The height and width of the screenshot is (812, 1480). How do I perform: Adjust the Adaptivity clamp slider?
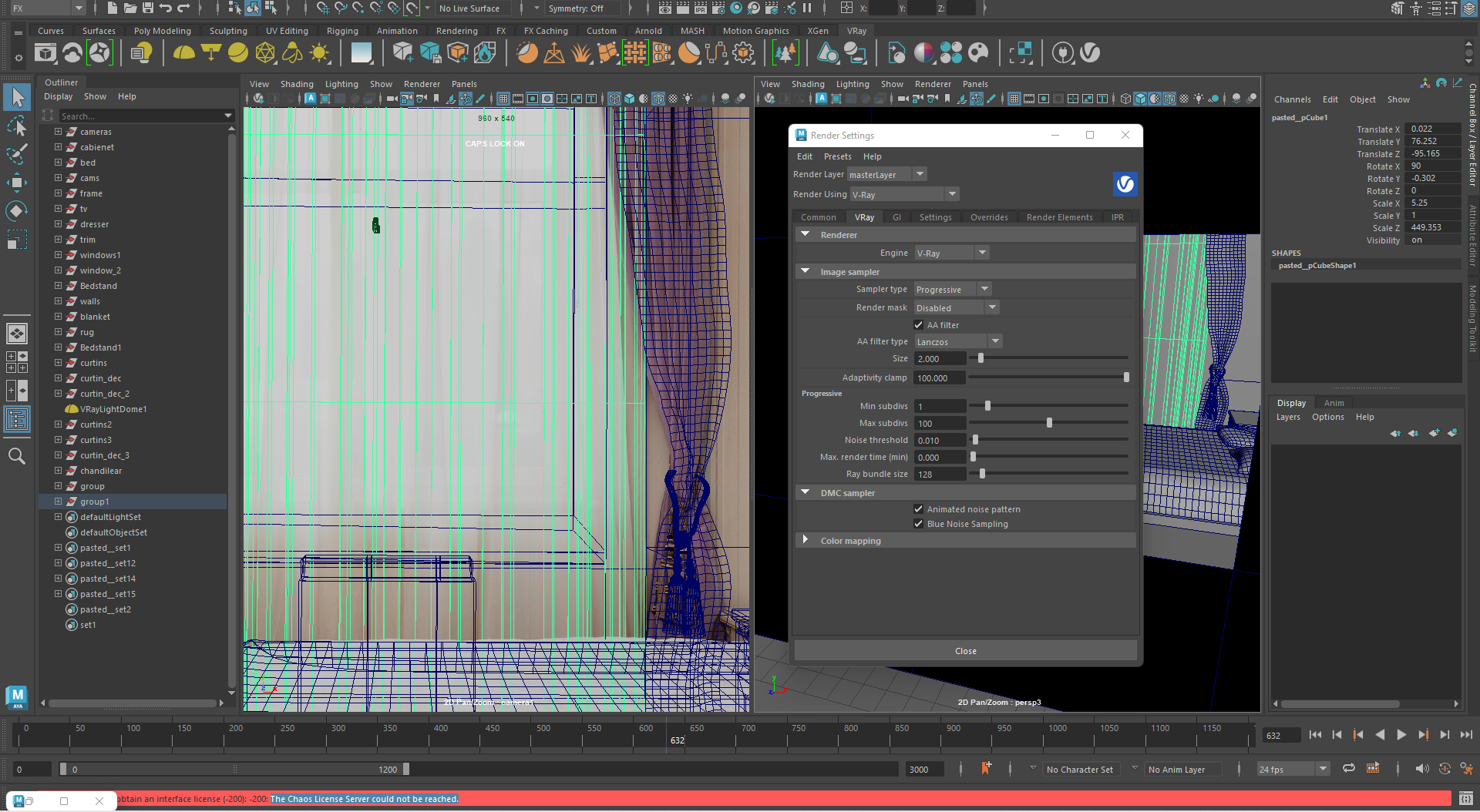pyautogui.click(x=1126, y=377)
